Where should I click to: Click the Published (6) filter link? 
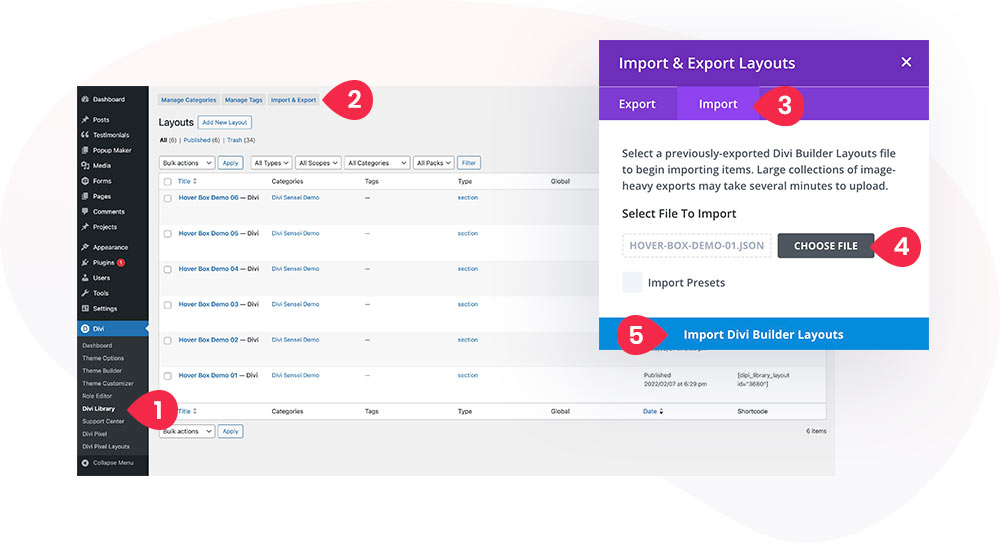(202, 140)
